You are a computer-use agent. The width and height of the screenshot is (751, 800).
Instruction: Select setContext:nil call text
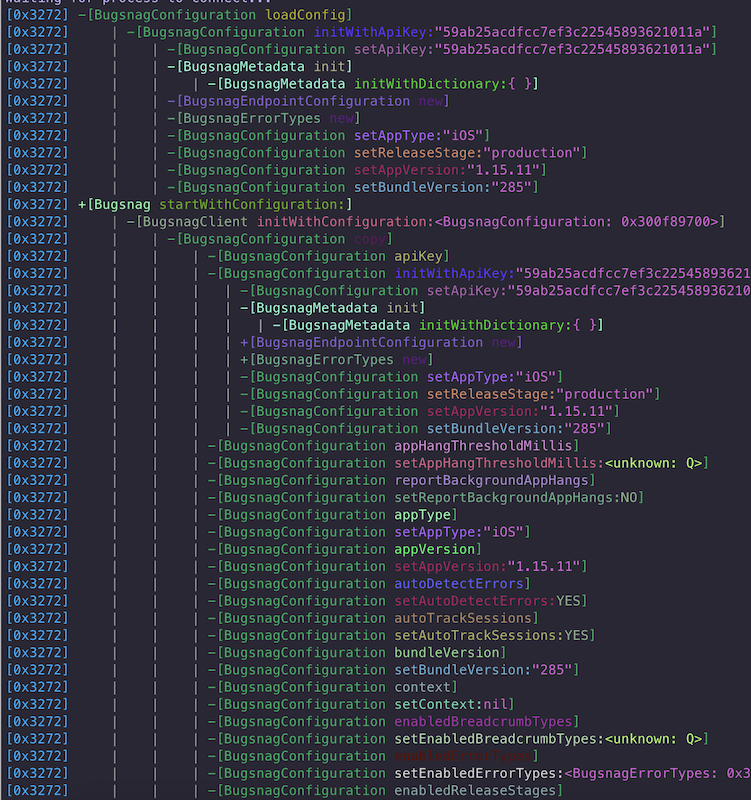[x=451, y=705]
